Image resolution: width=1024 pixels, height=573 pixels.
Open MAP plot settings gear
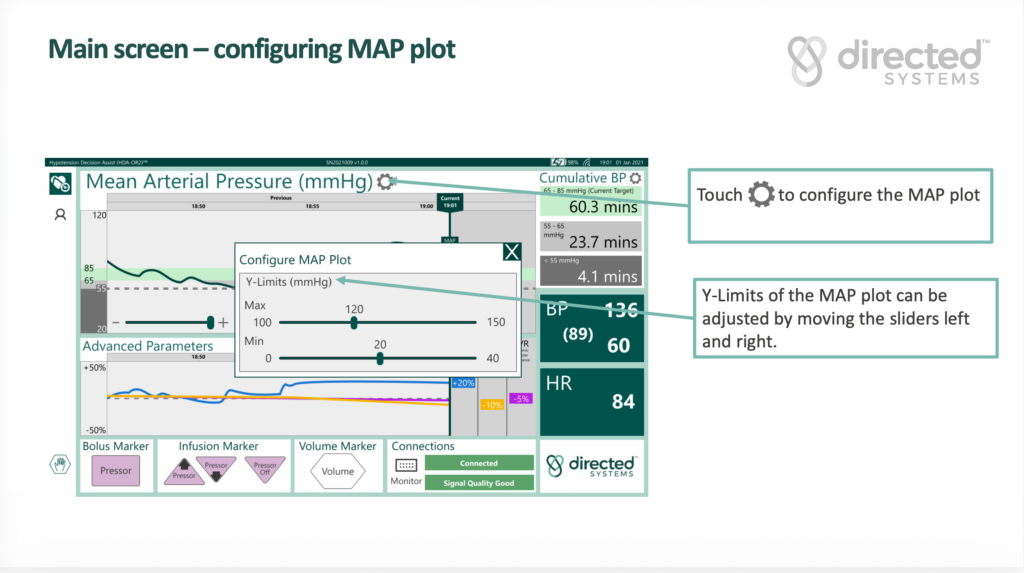point(387,181)
